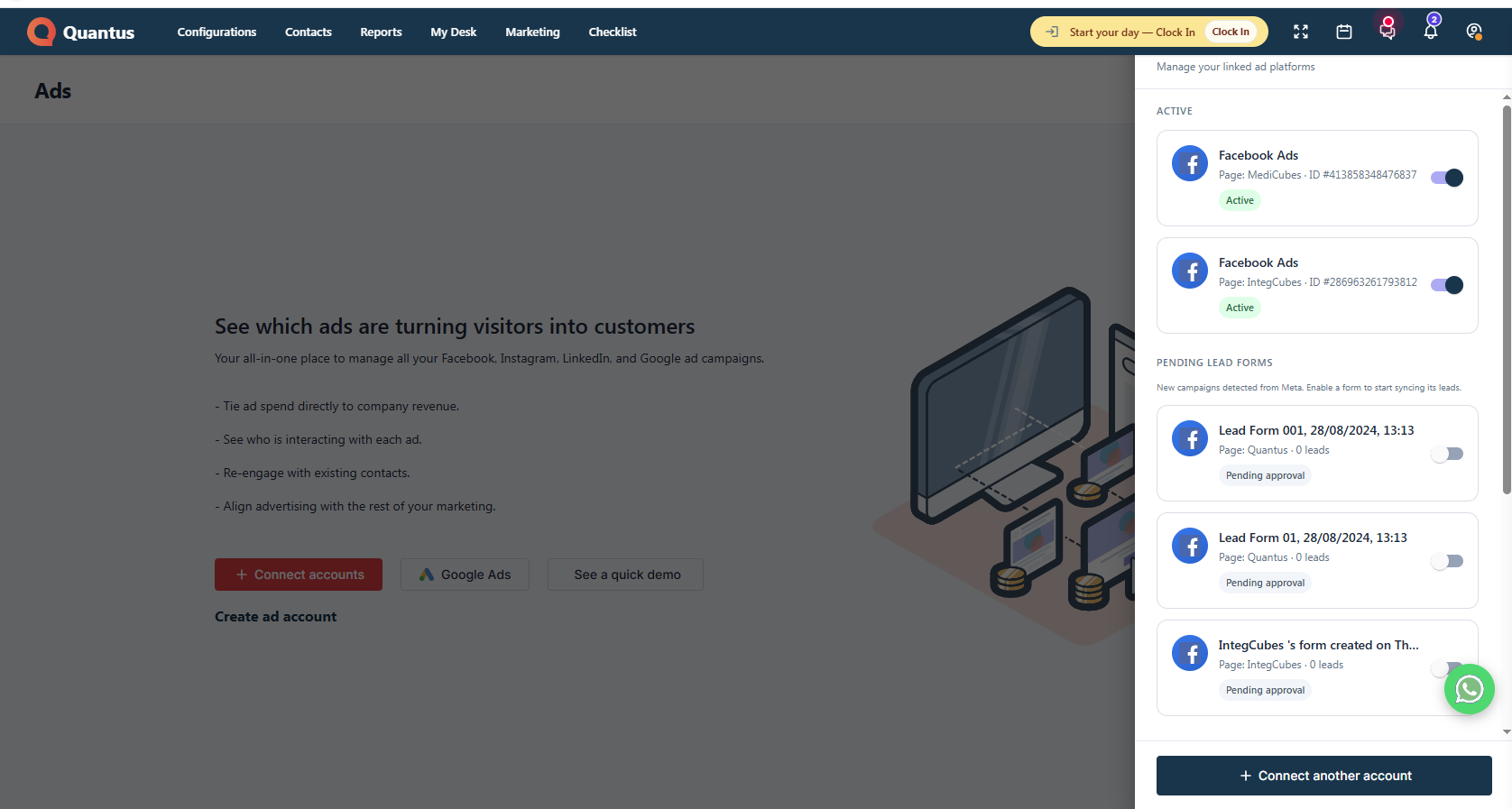This screenshot has width=1512, height=809.
Task: Click Facebook icon on MediCubes card
Action: pyautogui.click(x=1190, y=163)
